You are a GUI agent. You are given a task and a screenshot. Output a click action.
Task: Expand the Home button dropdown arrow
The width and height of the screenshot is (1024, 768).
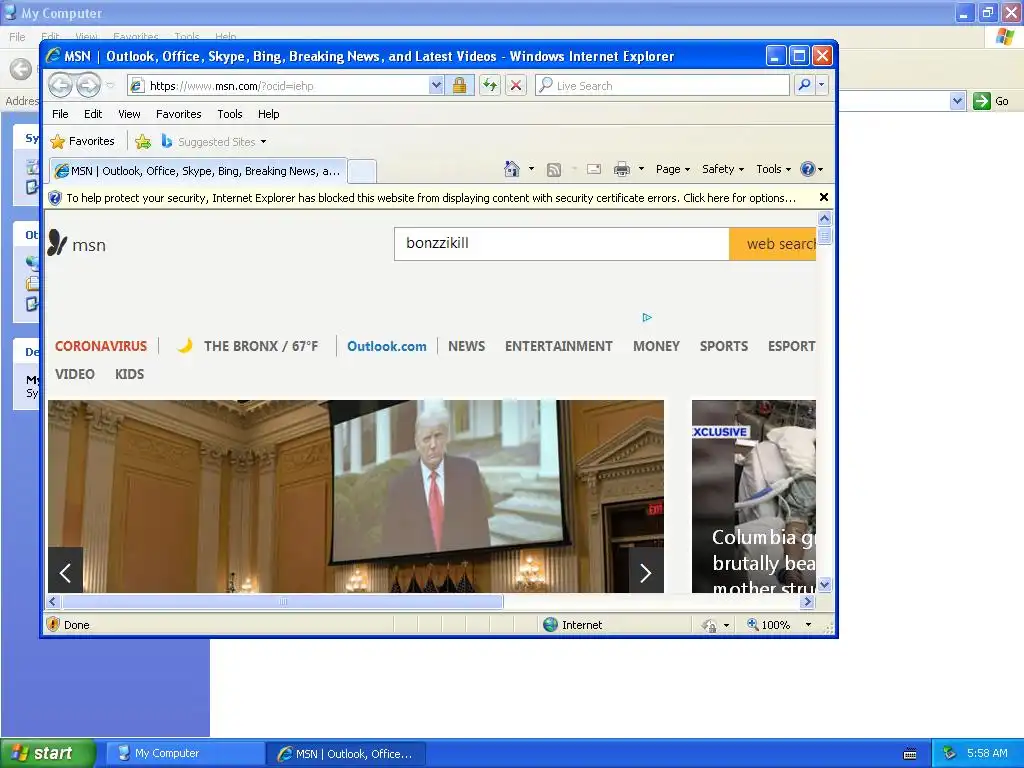point(531,169)
